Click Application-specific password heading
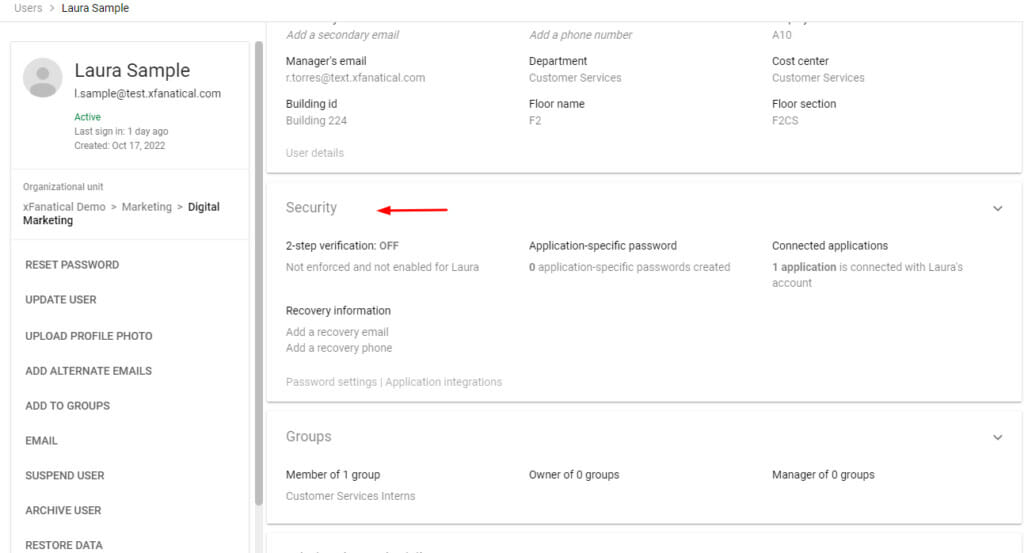 pyautogui.click(x=603, y=245)
